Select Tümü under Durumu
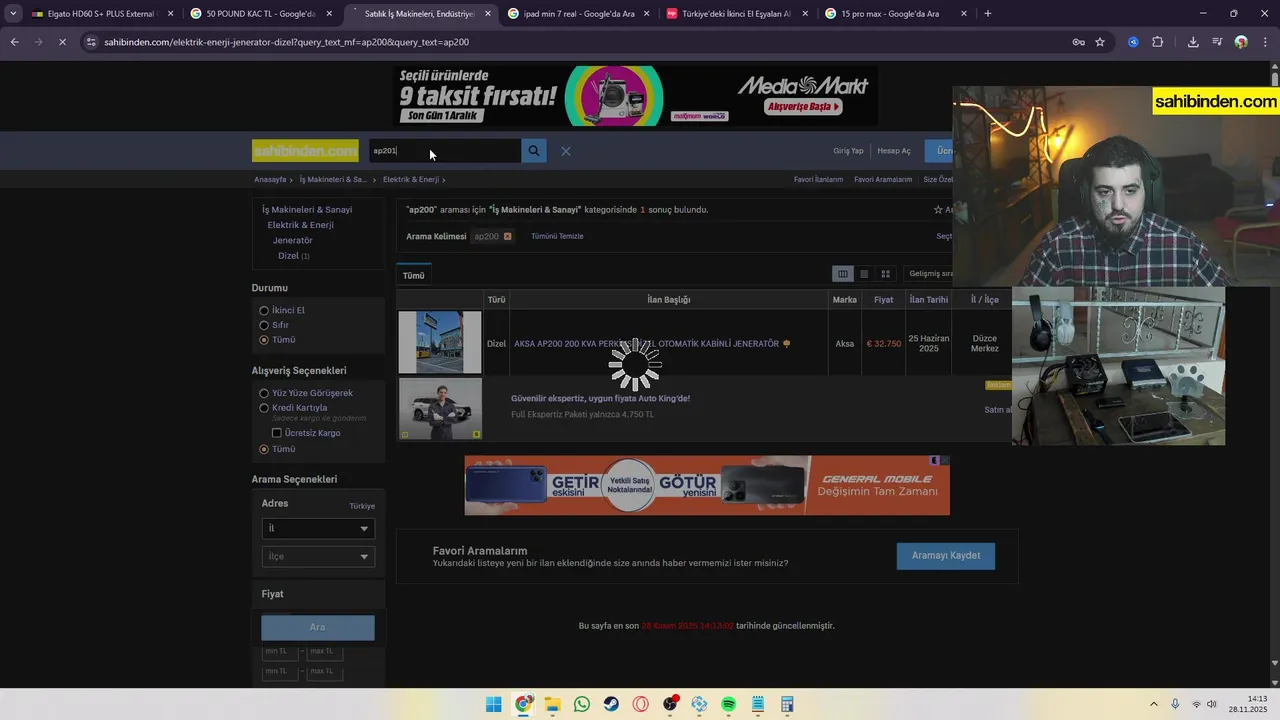The image size is (1280, 720). [264, 340]
